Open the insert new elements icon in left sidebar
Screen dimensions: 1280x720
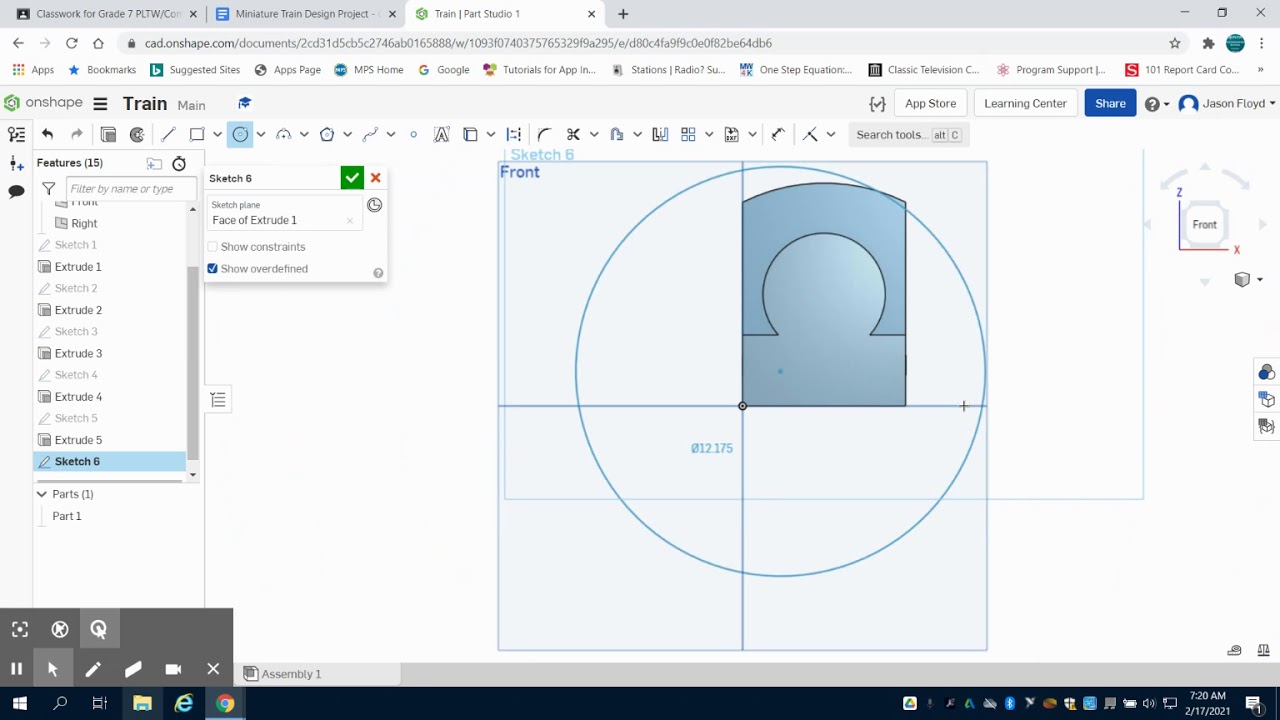(x=16, y=163)
